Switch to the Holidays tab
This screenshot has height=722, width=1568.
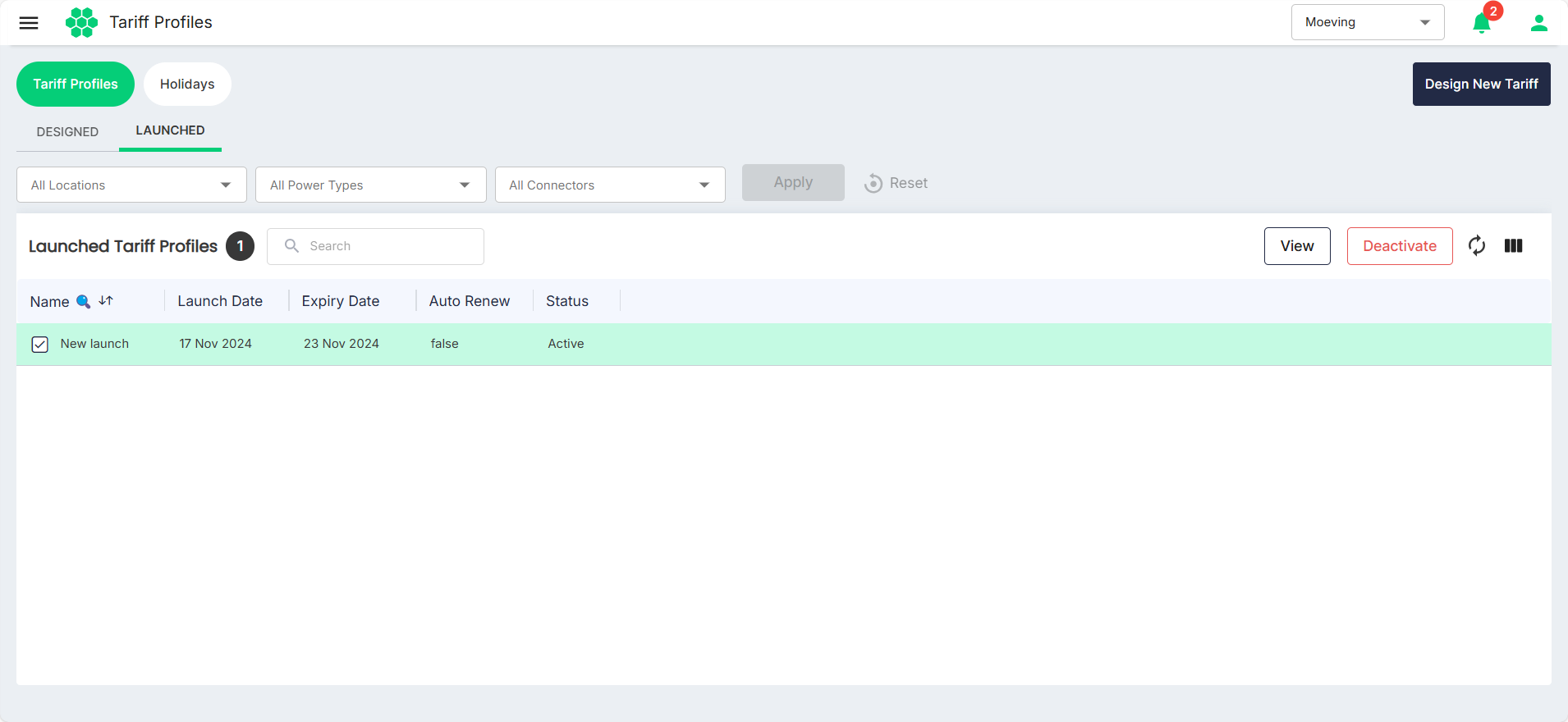click(187, 84)
